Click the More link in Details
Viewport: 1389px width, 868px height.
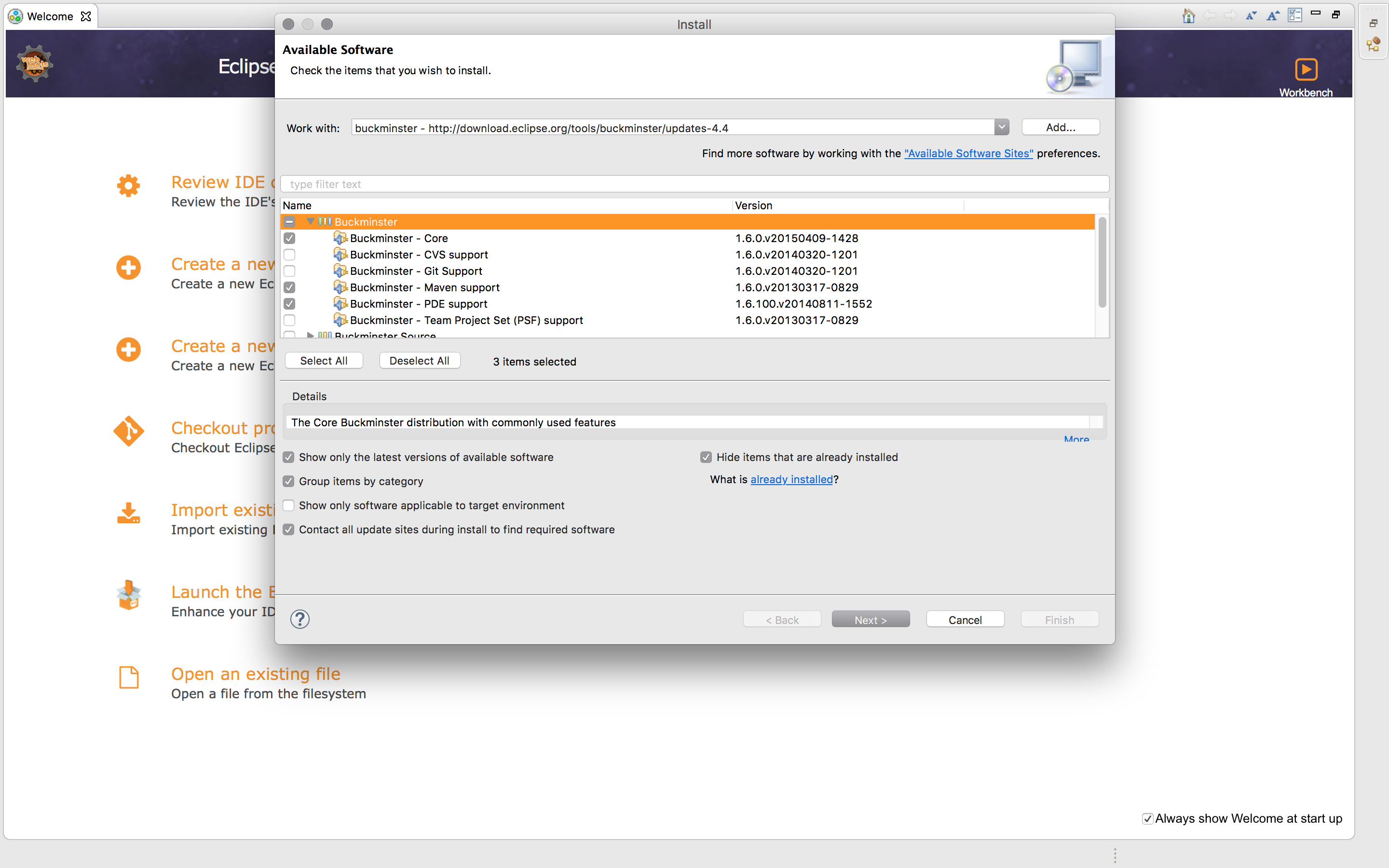[x=1076, y=439]
